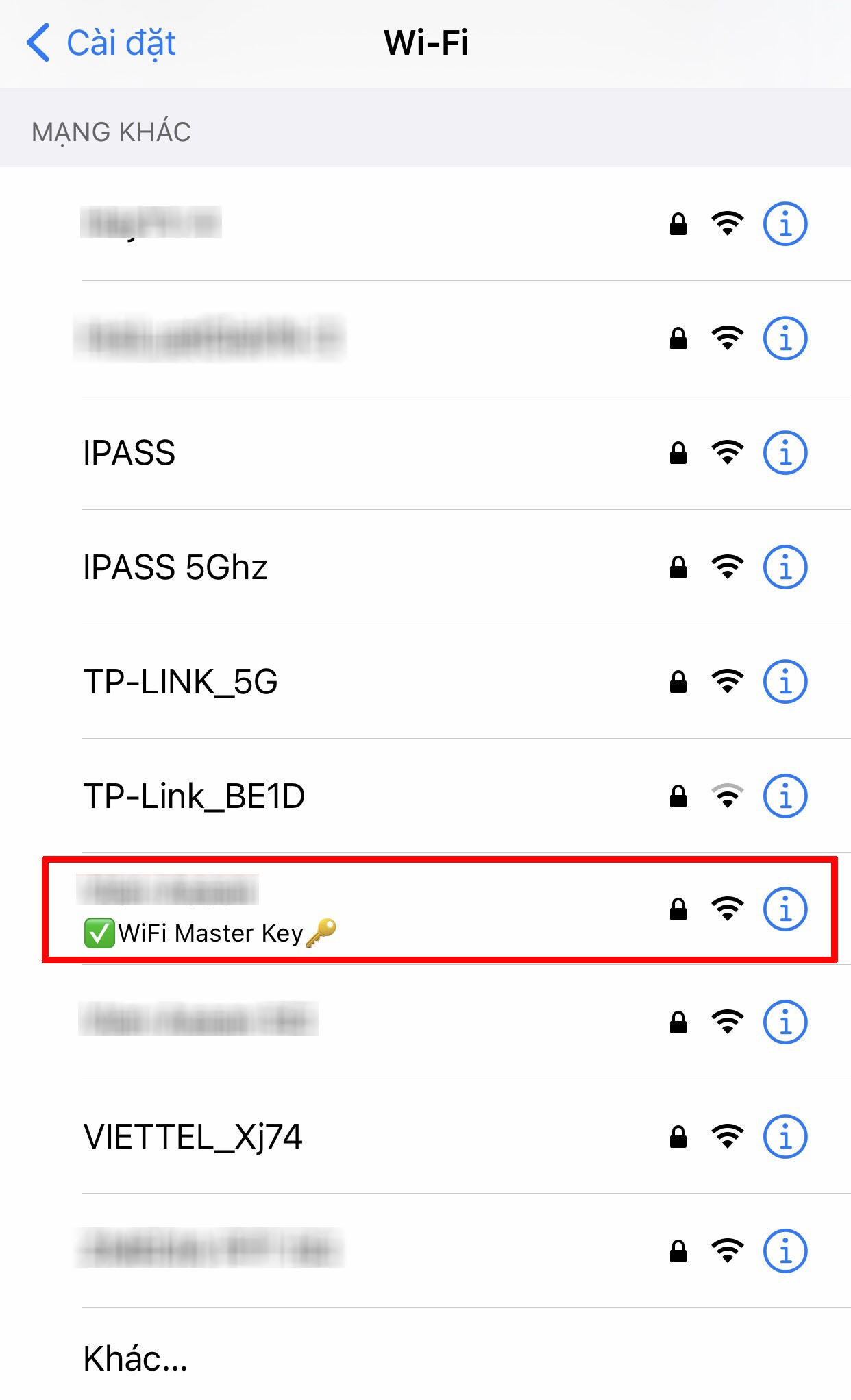This screenshot has height=1400, width=851.
Task: View info icon for VIETTEL_Xj74
Action: (785, 1137)
